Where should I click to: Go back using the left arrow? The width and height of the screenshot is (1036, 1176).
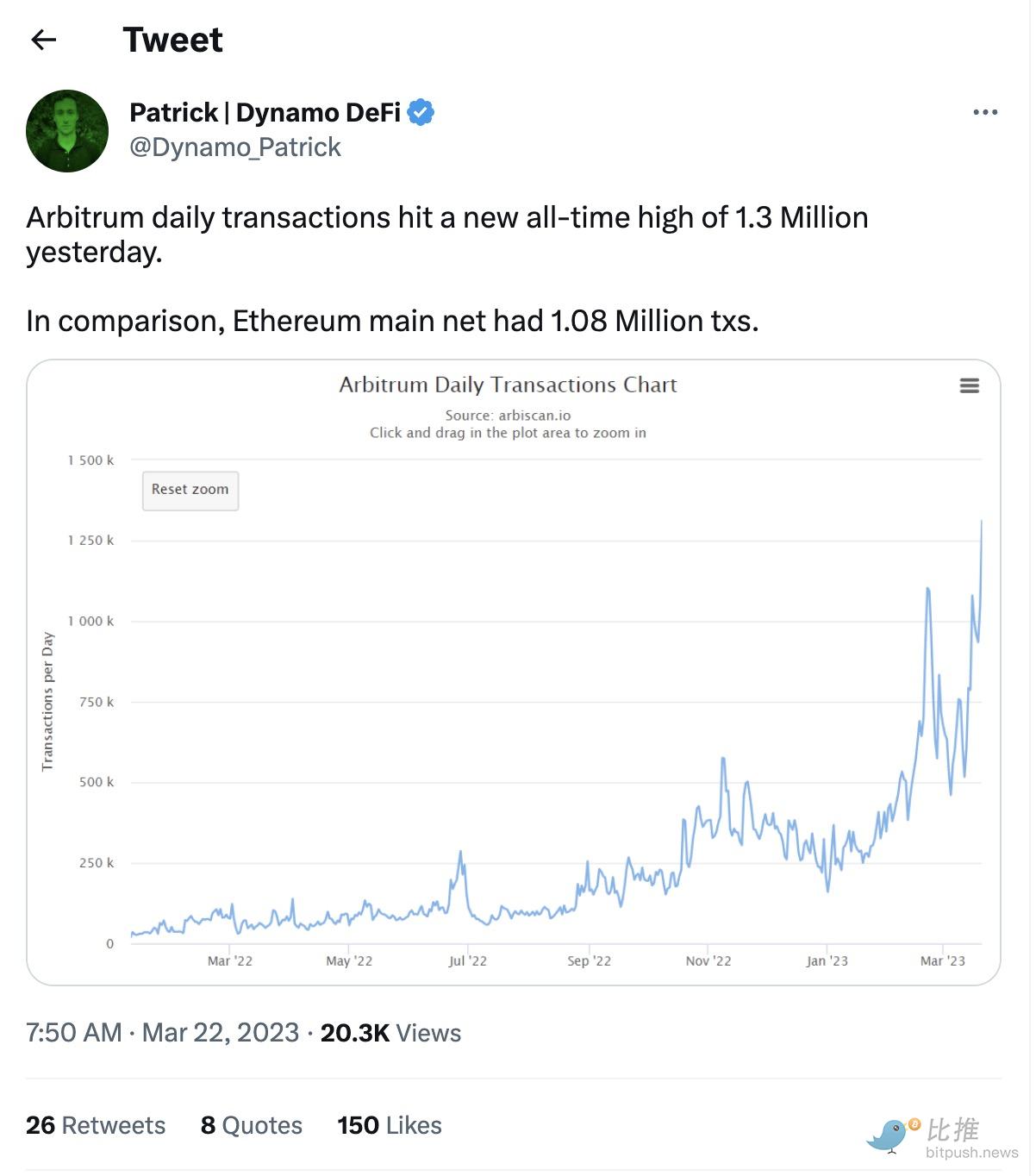tap(43, 40)
